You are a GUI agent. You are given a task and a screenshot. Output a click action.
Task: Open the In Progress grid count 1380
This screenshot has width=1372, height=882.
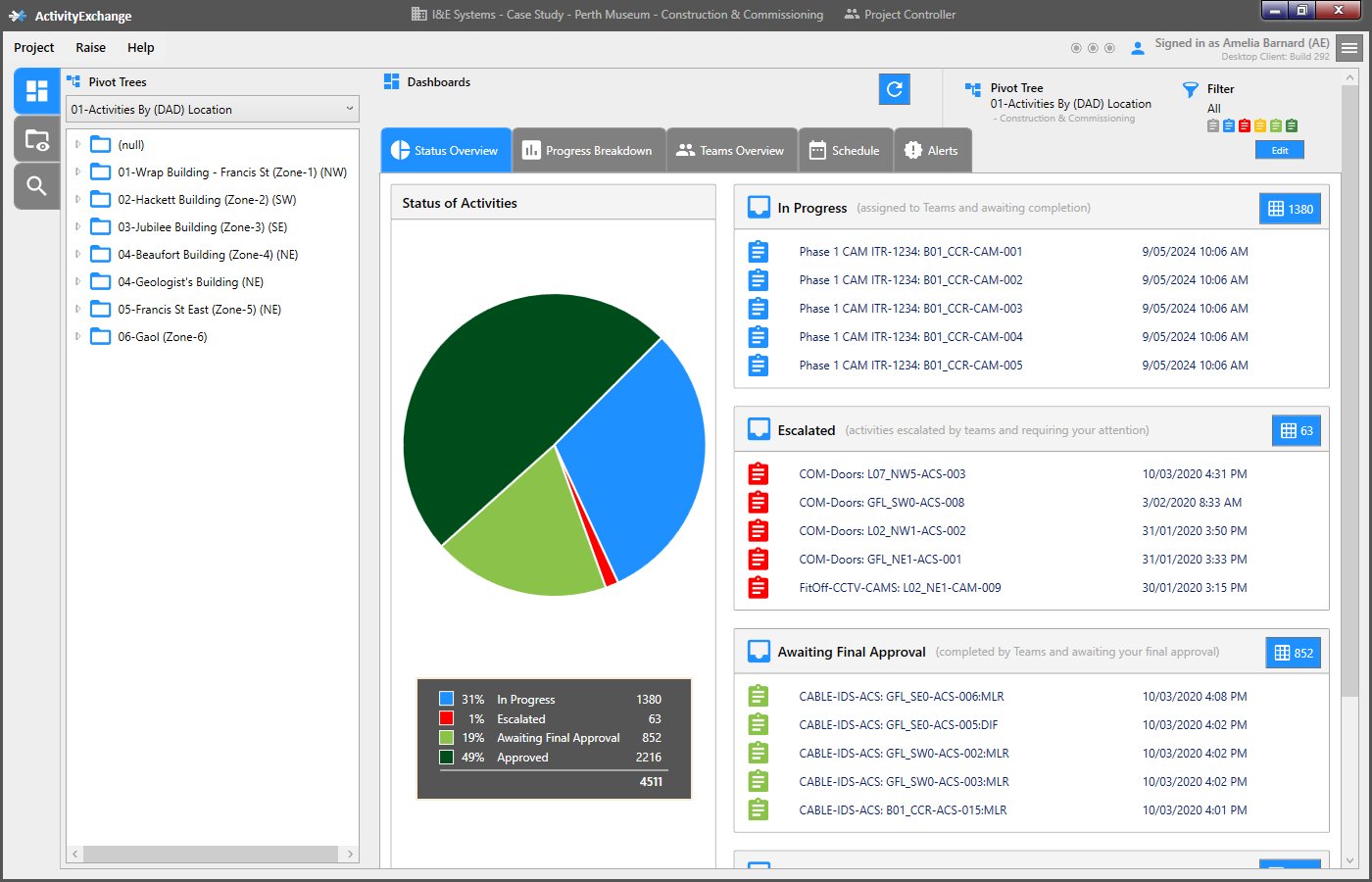(1290, 209)
